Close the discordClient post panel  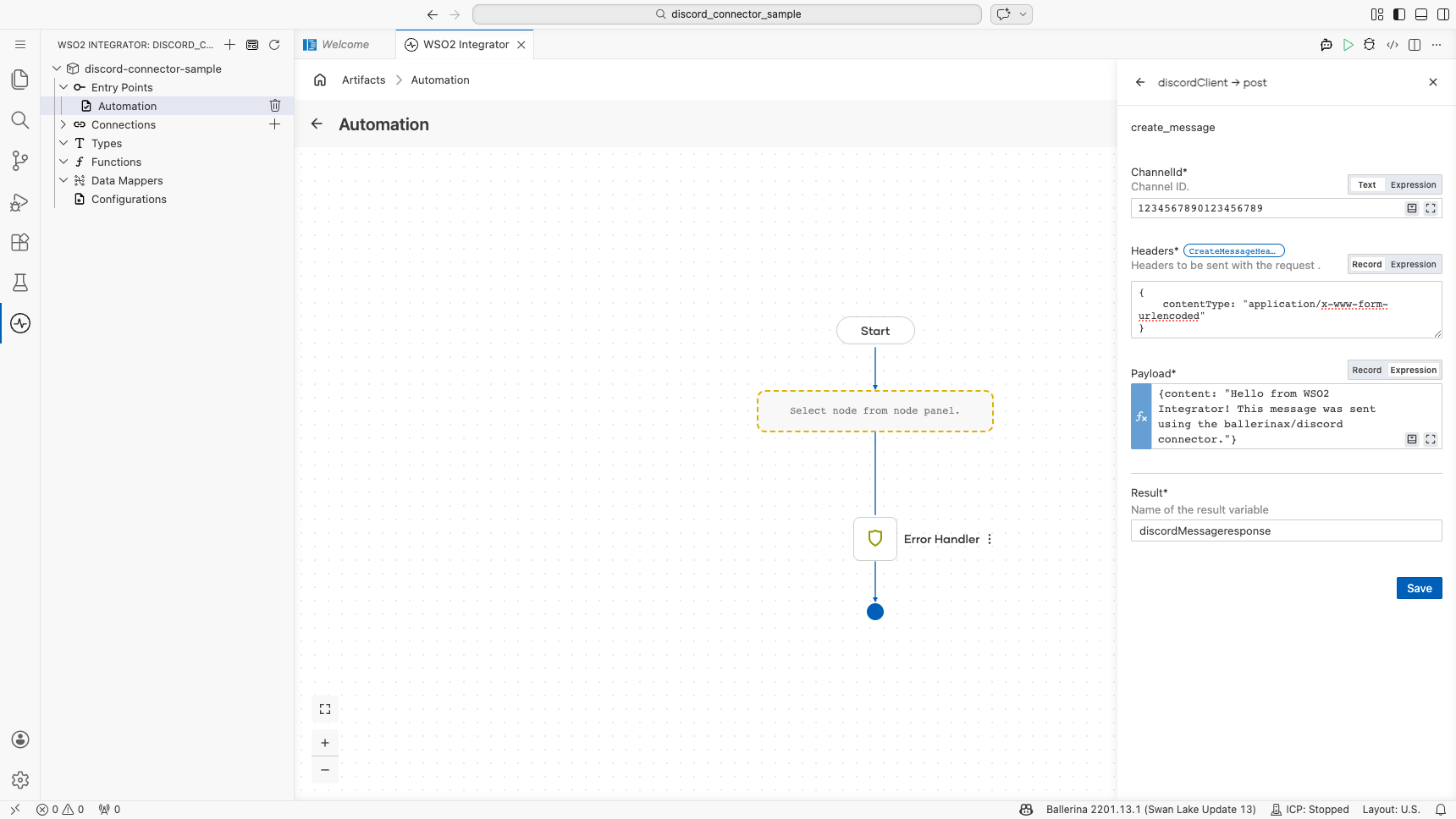1433,83
